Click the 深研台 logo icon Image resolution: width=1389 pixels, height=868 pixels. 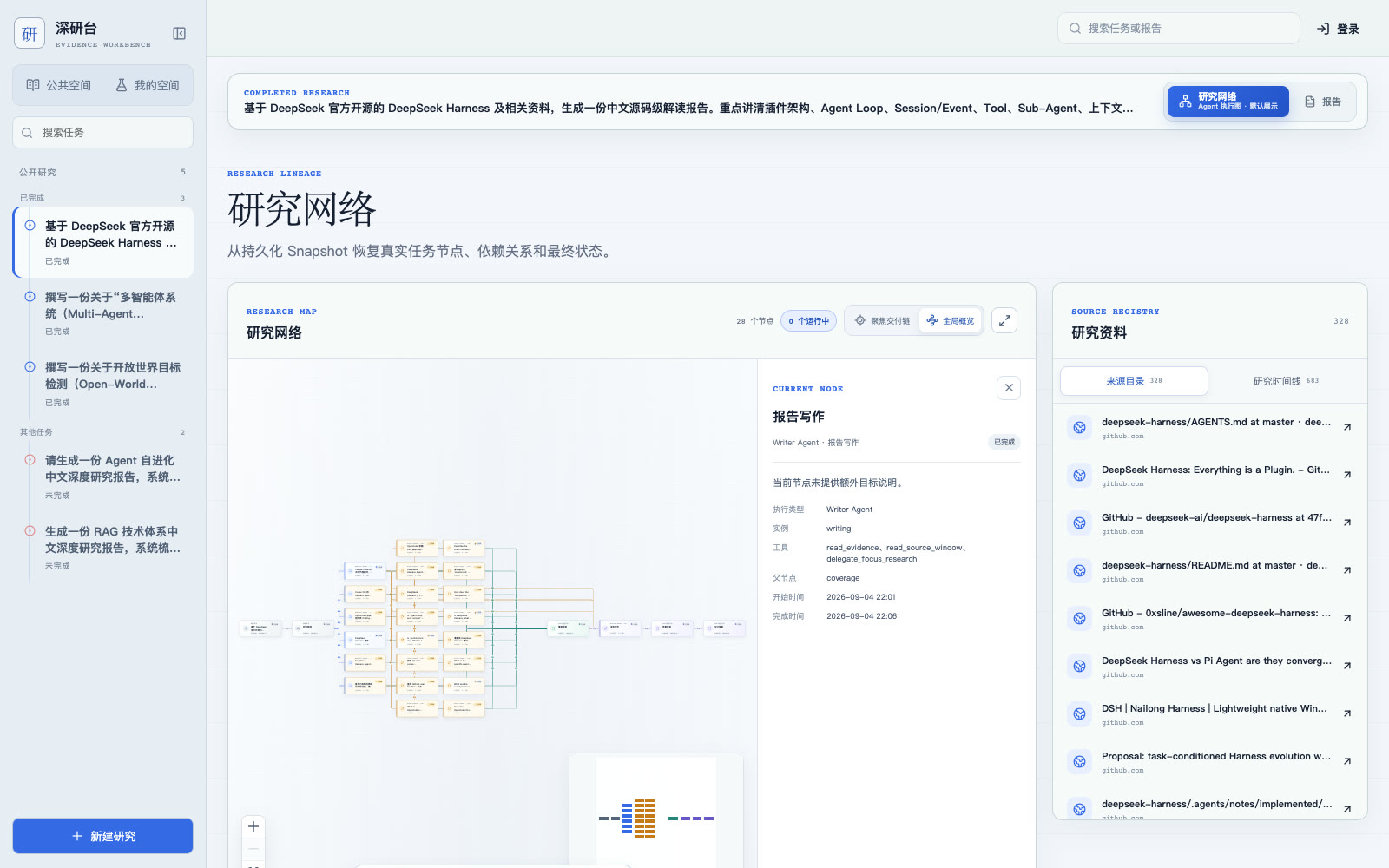(x=30, y=33)
